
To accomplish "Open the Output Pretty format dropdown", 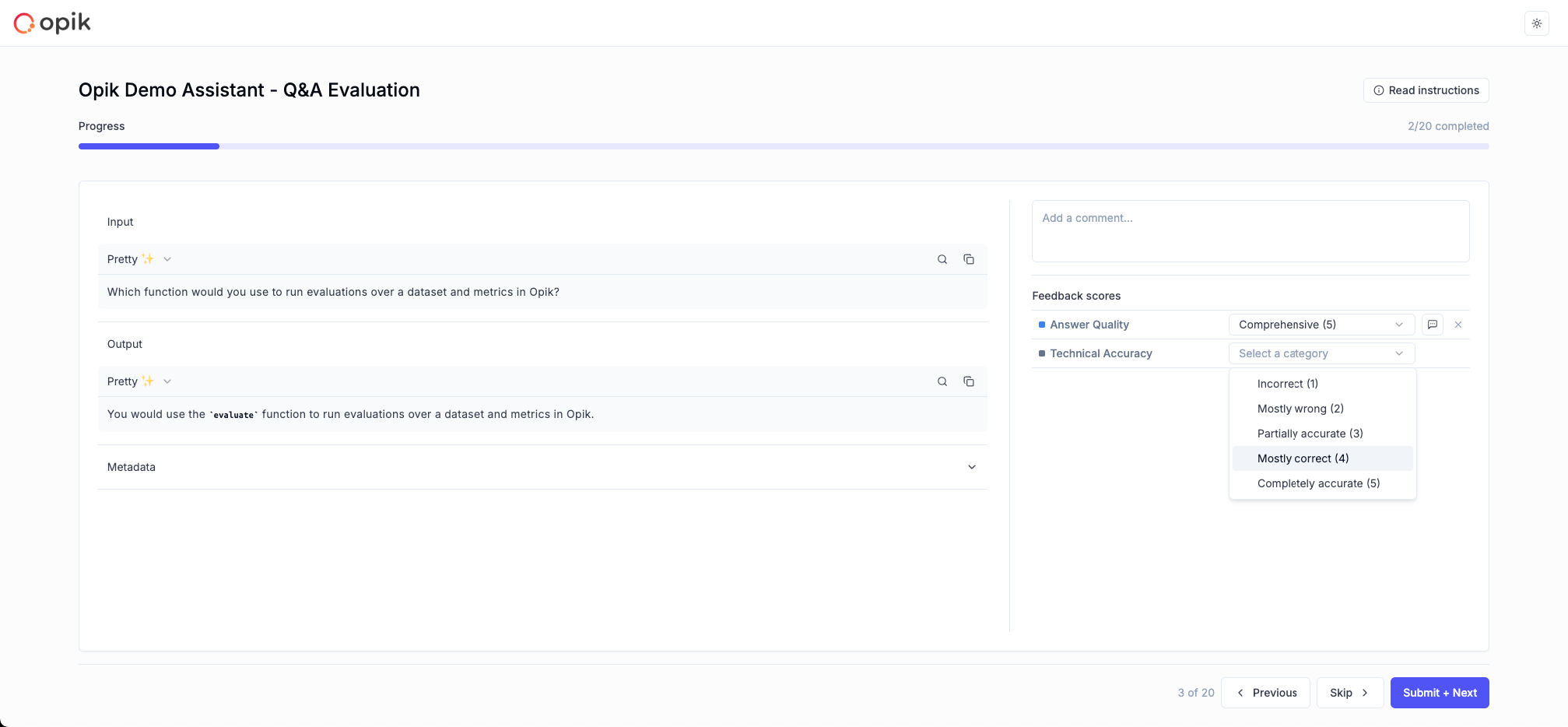I will [x=139, y=381].
